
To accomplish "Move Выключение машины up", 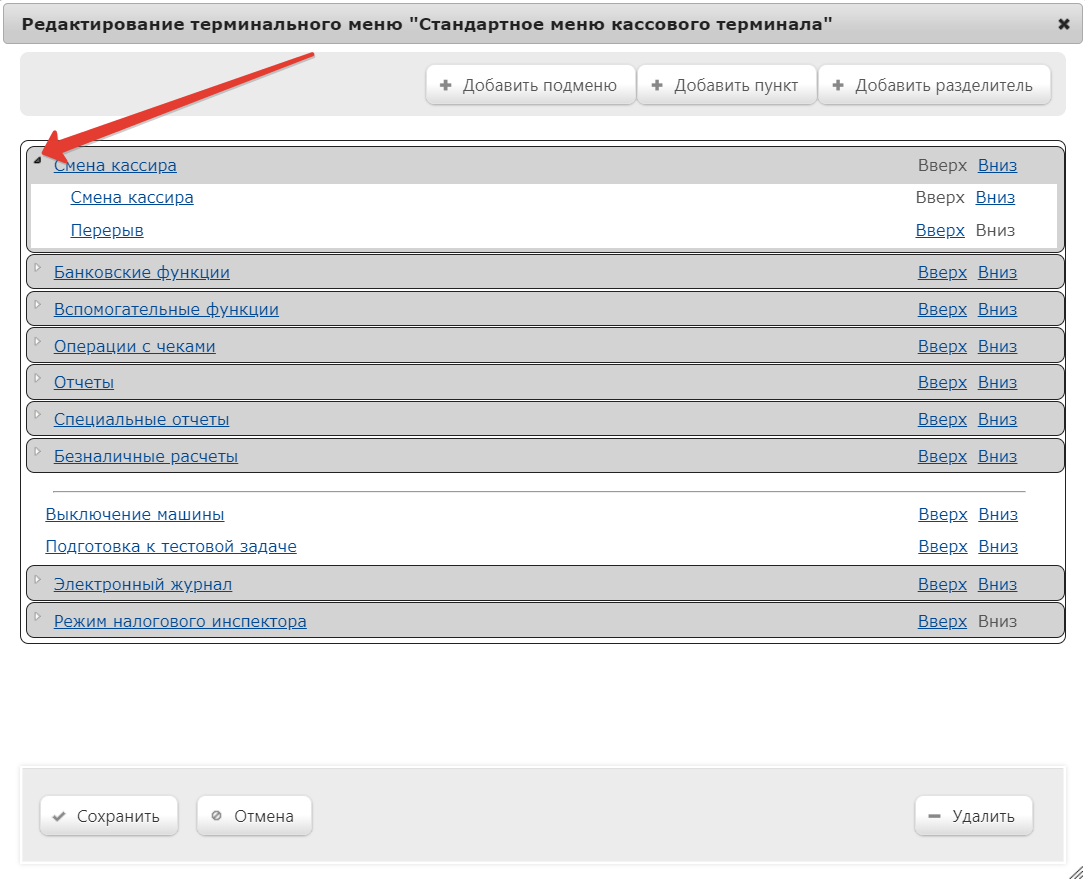I will 942,515.
